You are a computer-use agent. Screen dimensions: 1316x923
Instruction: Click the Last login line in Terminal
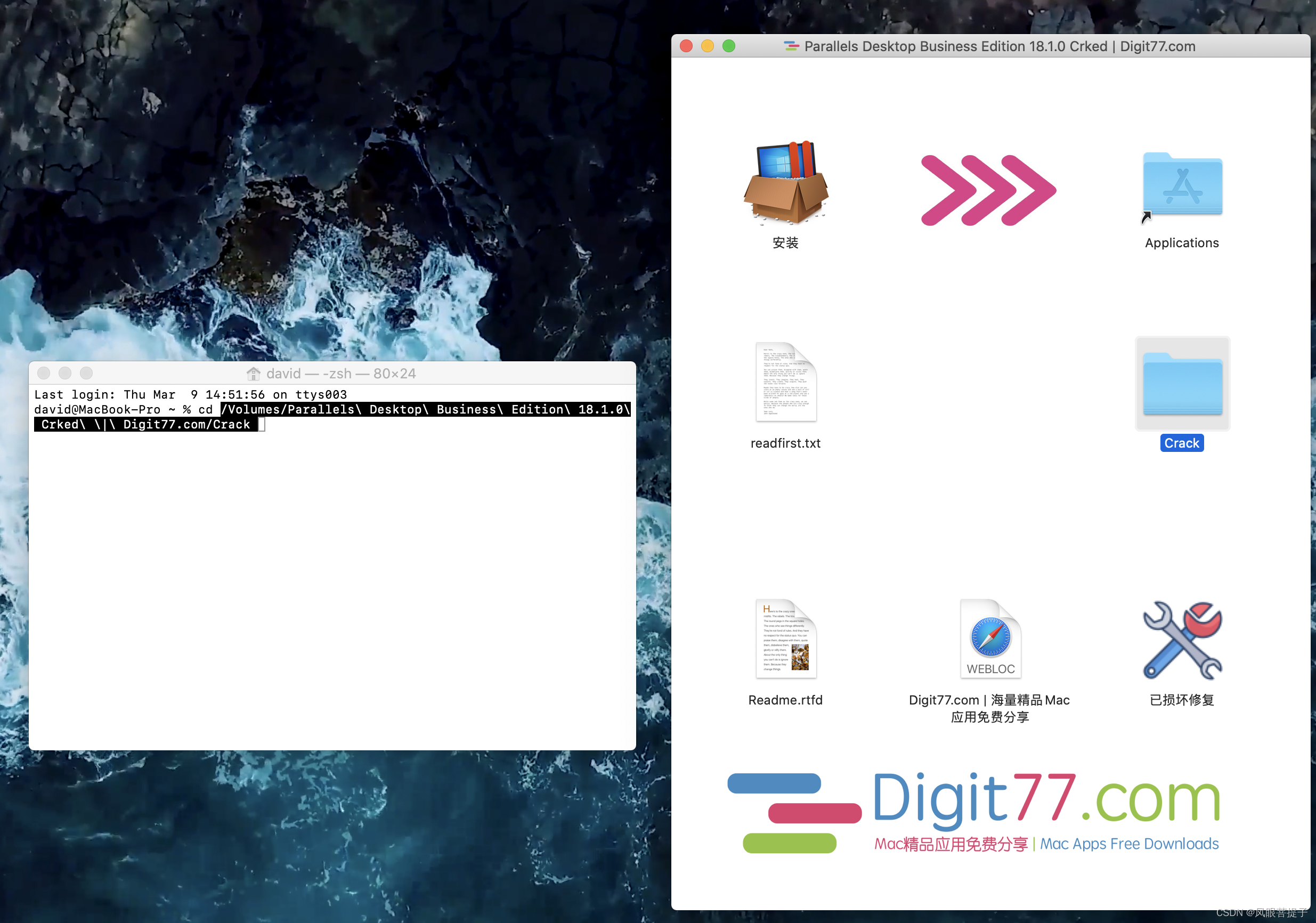tap(191, 394)
